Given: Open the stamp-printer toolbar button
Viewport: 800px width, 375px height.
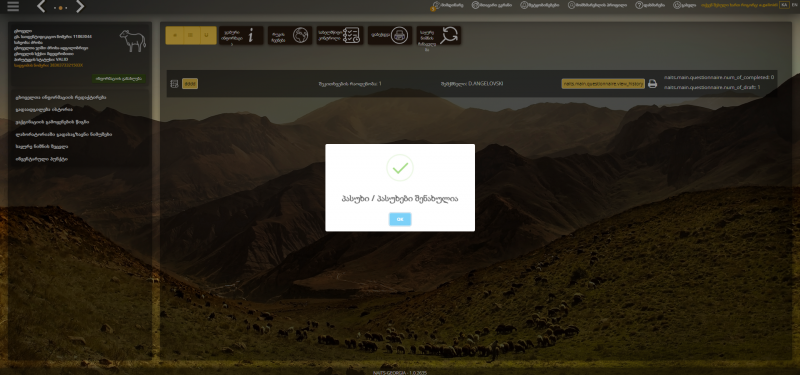Looking at the screenshot, I should [390, 35].
